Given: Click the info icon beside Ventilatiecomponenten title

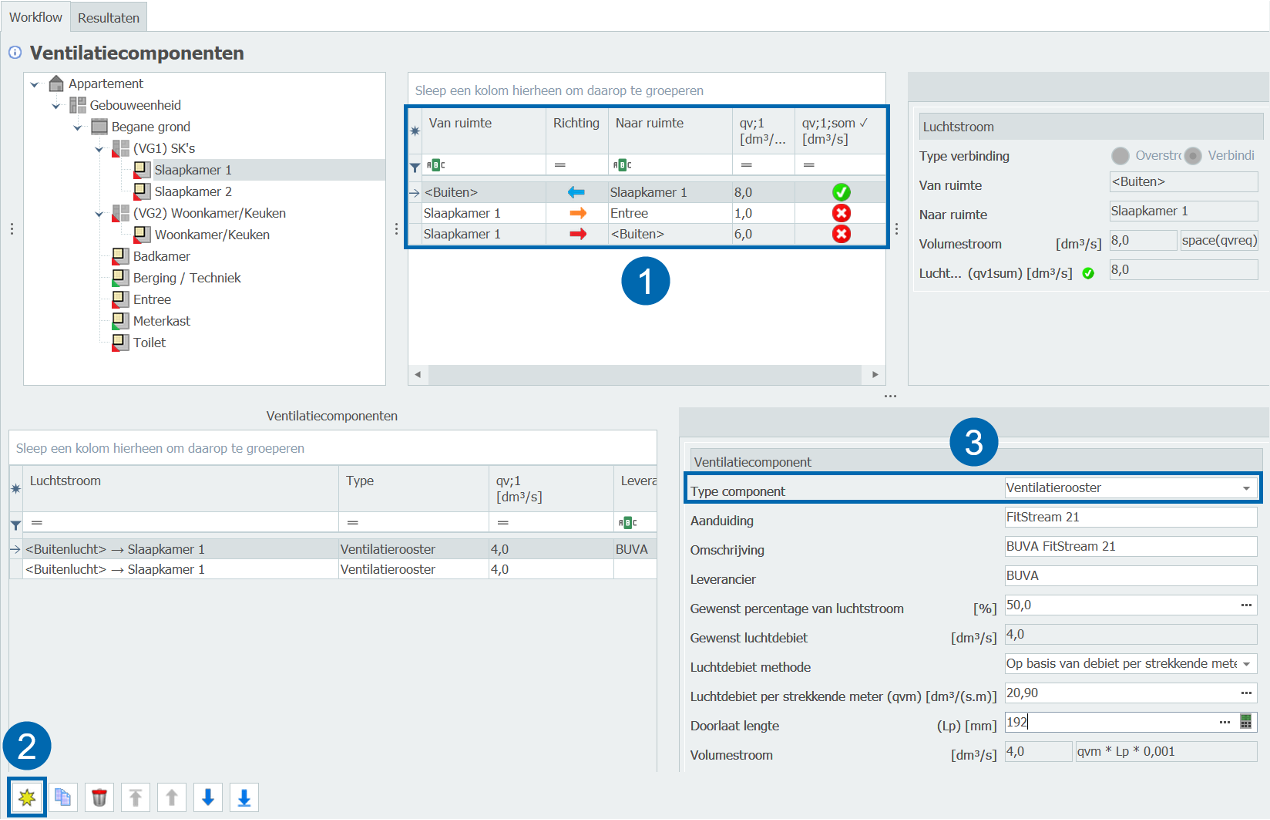Looking at the screenshot, I should [x=15, y=53].
